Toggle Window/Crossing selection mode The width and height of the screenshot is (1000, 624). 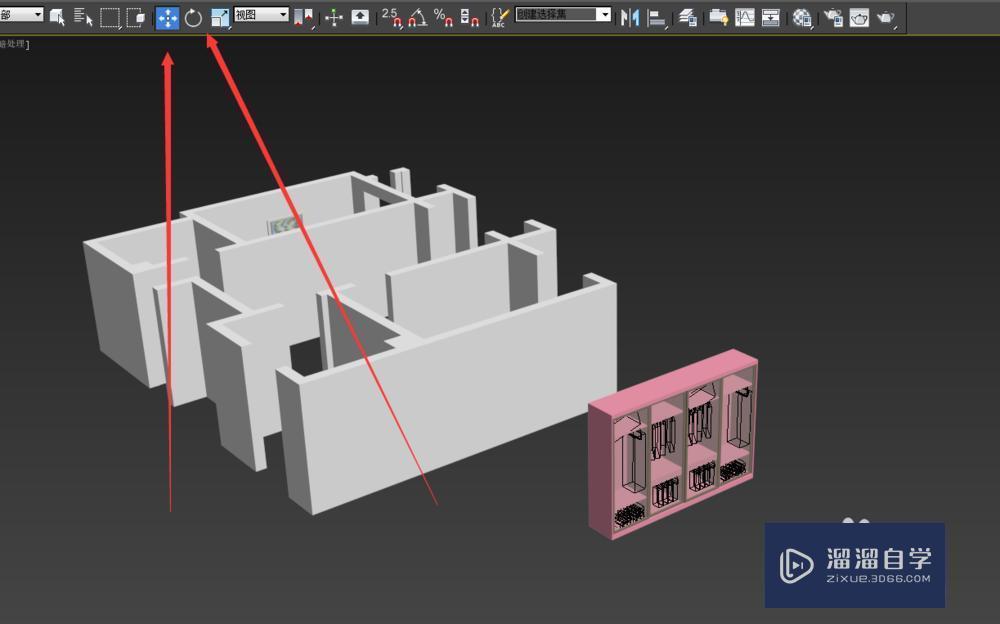(x=136, y=17)
